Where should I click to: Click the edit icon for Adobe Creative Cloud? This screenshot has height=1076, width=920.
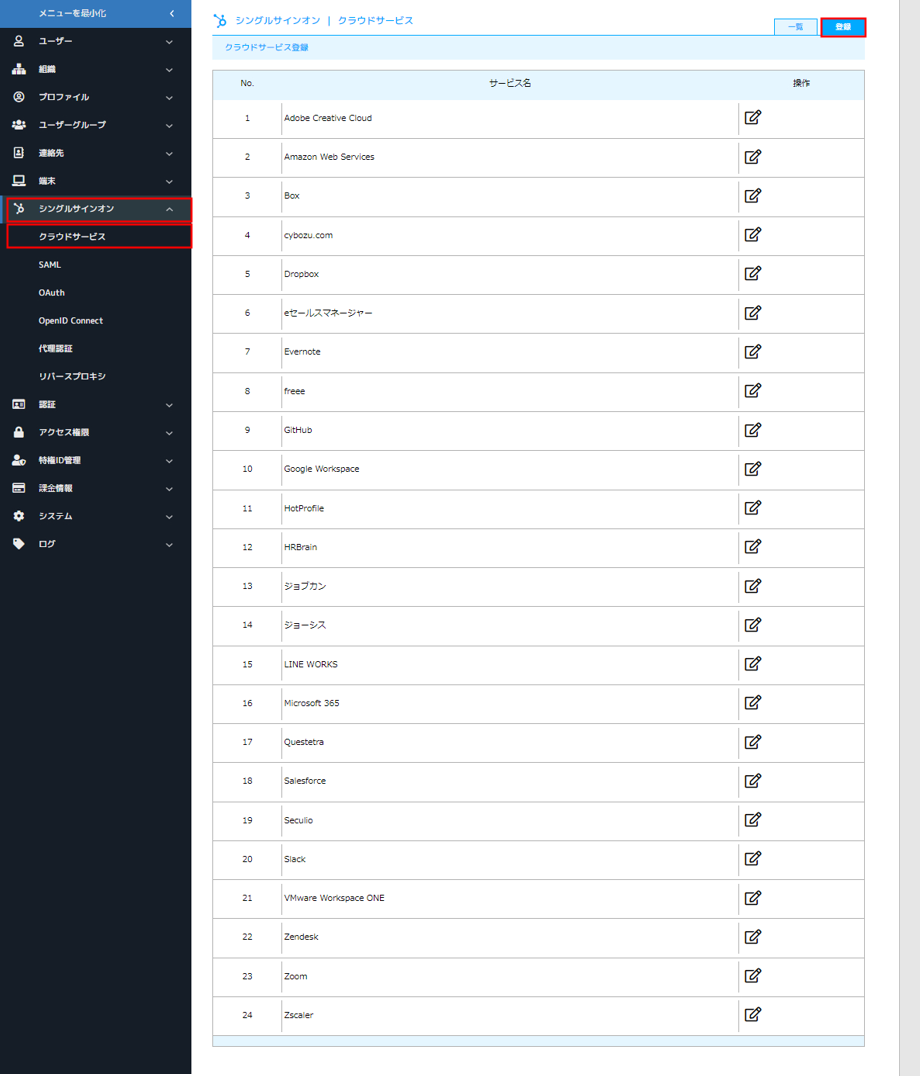[x=753, y=118]
